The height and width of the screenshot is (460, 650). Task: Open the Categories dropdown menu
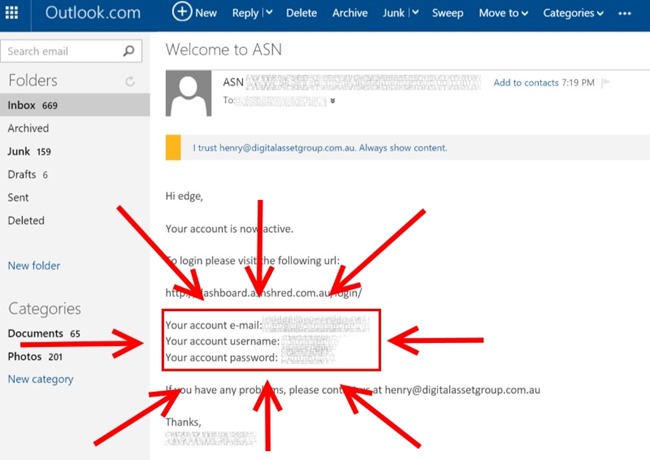tap(573, 13)
